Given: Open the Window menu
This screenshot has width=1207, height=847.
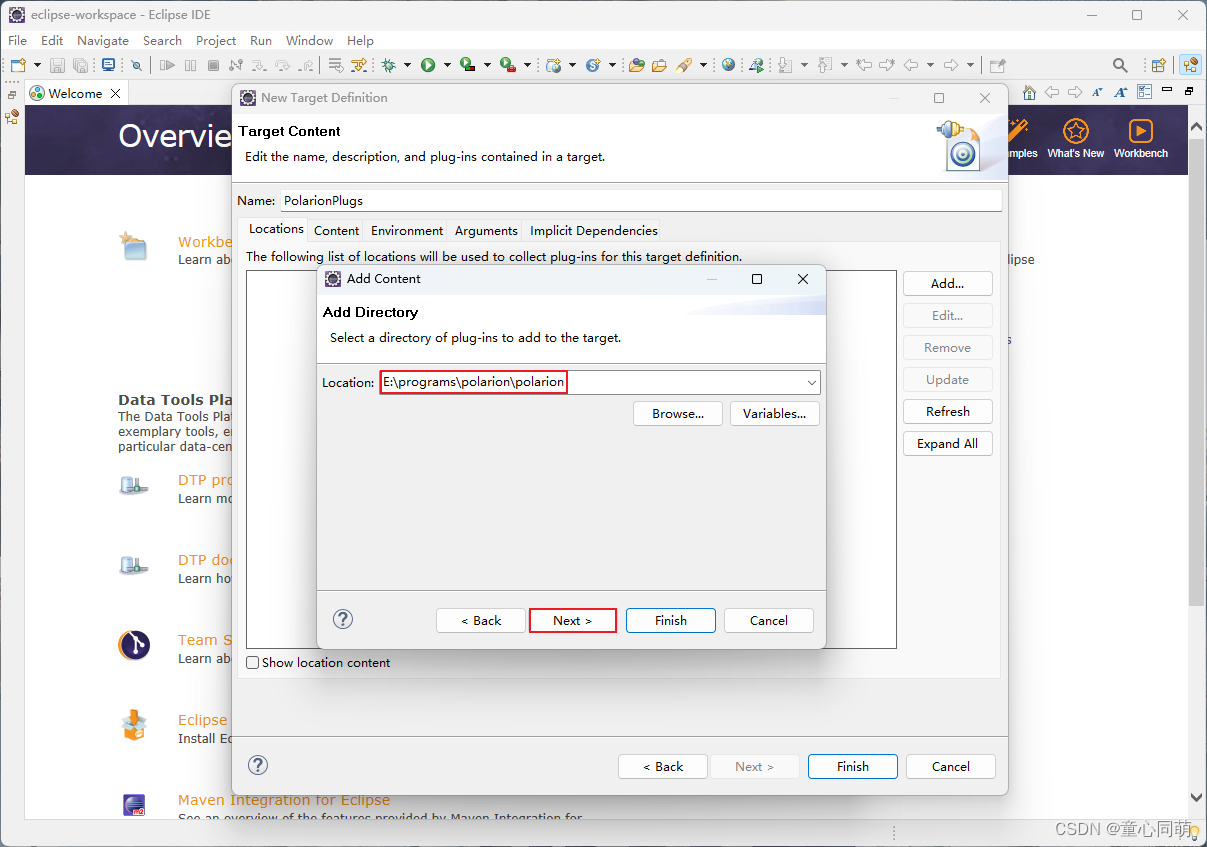Looking at the screenshot, I should (x=309, y=40).
